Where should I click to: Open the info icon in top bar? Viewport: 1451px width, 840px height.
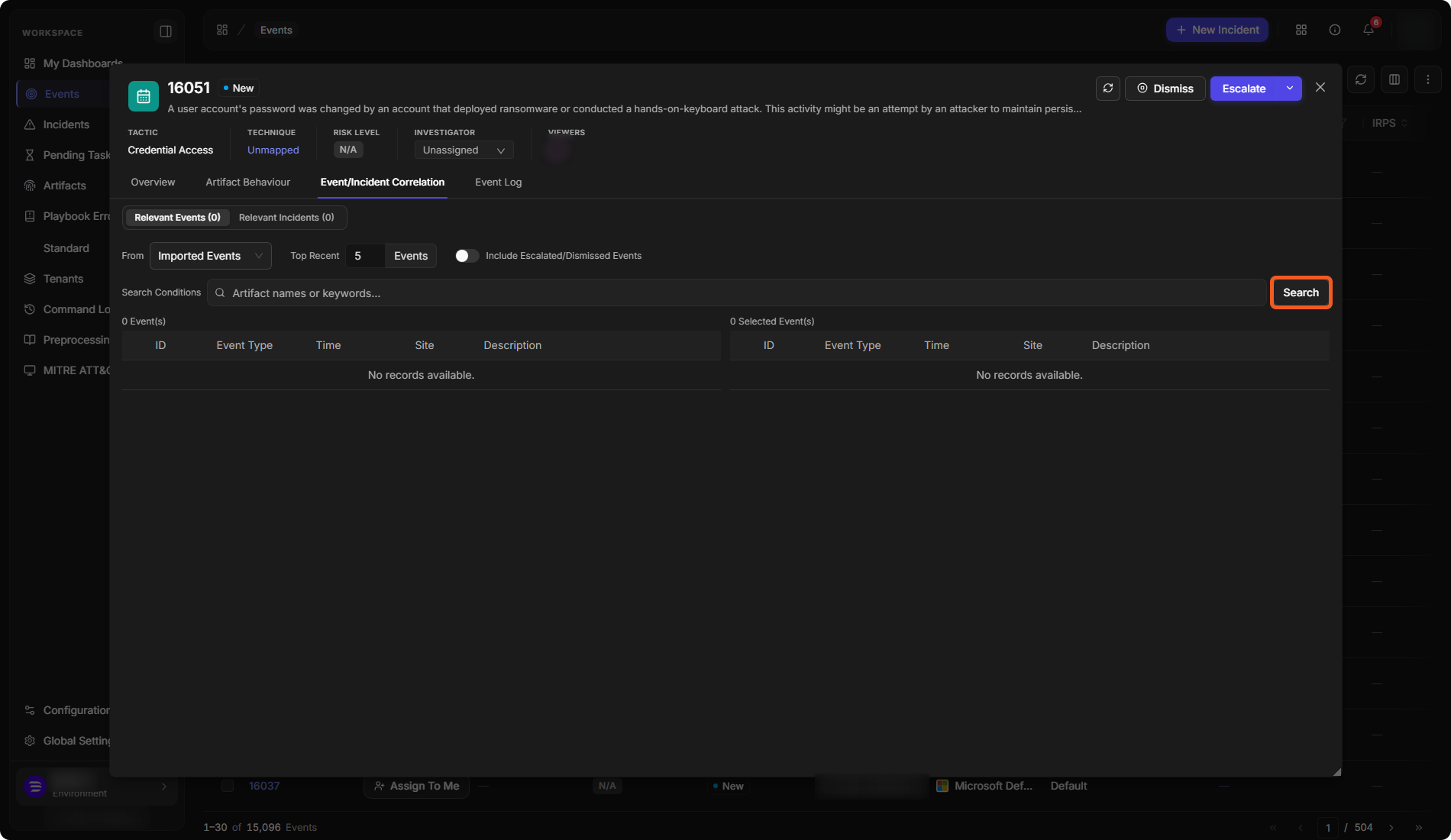pos(1335,30)
